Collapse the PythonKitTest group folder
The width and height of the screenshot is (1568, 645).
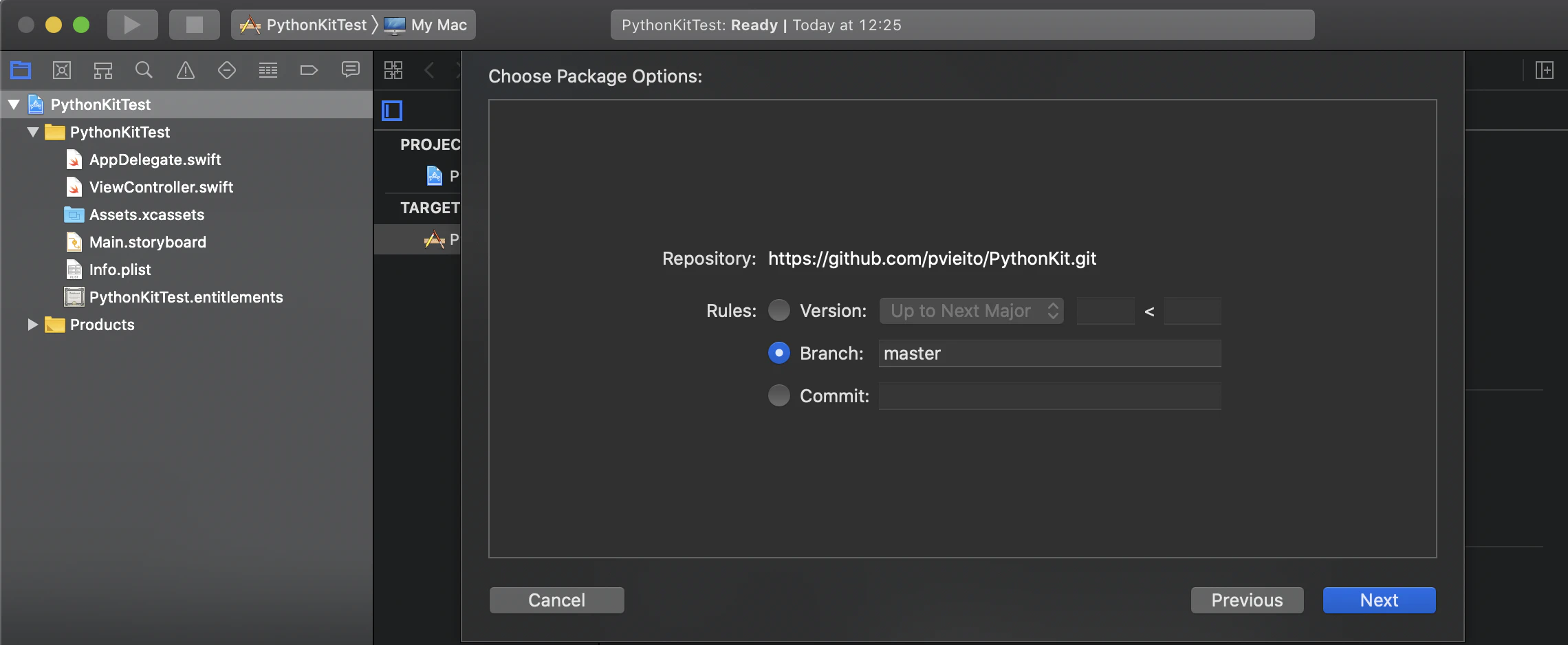33,132
